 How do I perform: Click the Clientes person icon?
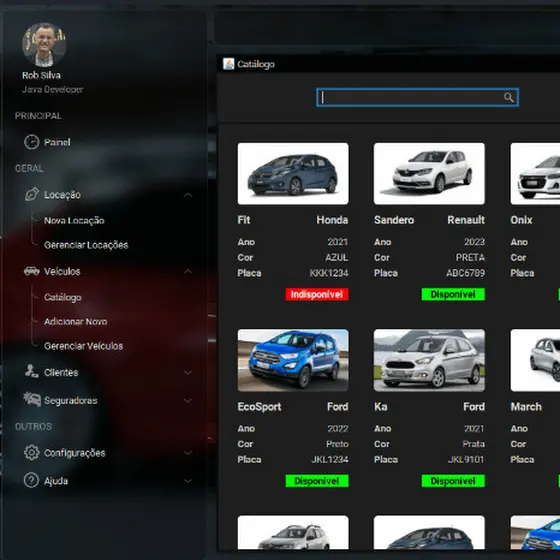pos(31,371)
